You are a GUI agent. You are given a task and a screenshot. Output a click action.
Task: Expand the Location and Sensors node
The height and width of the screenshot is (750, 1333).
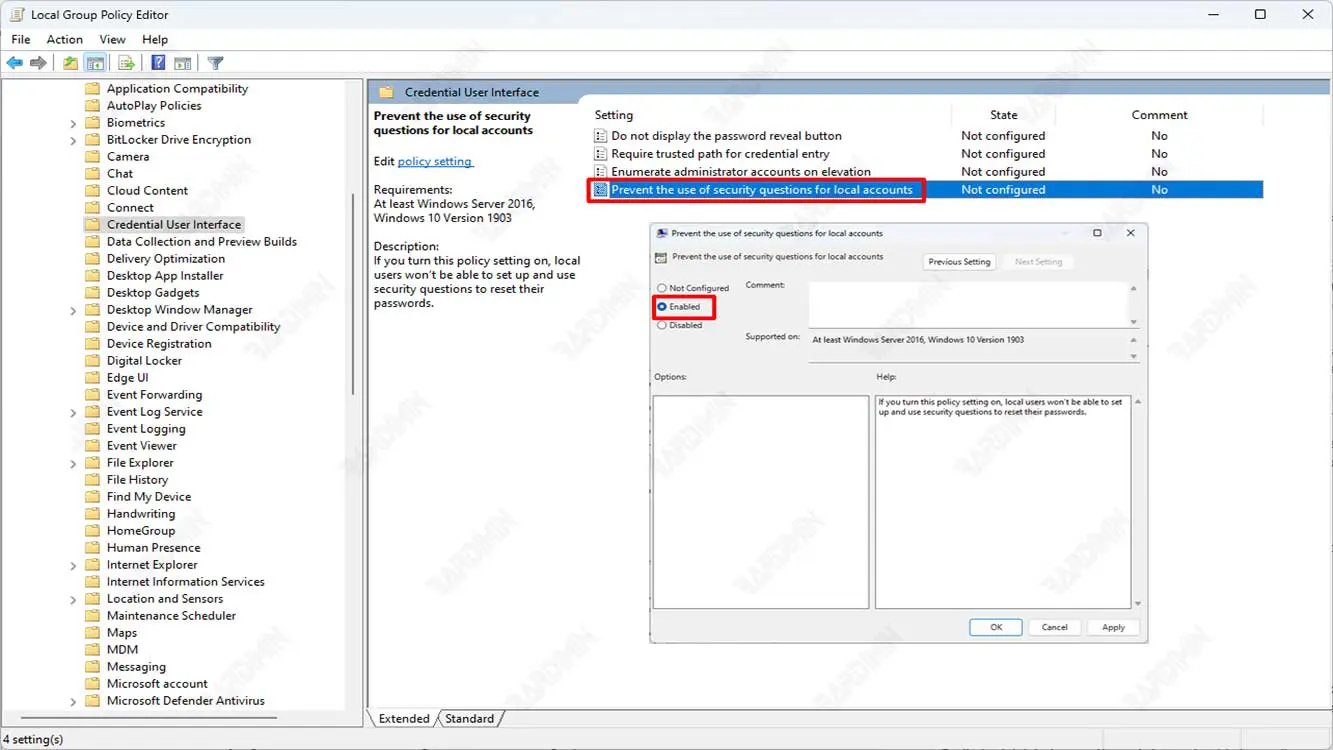(73, 600)
